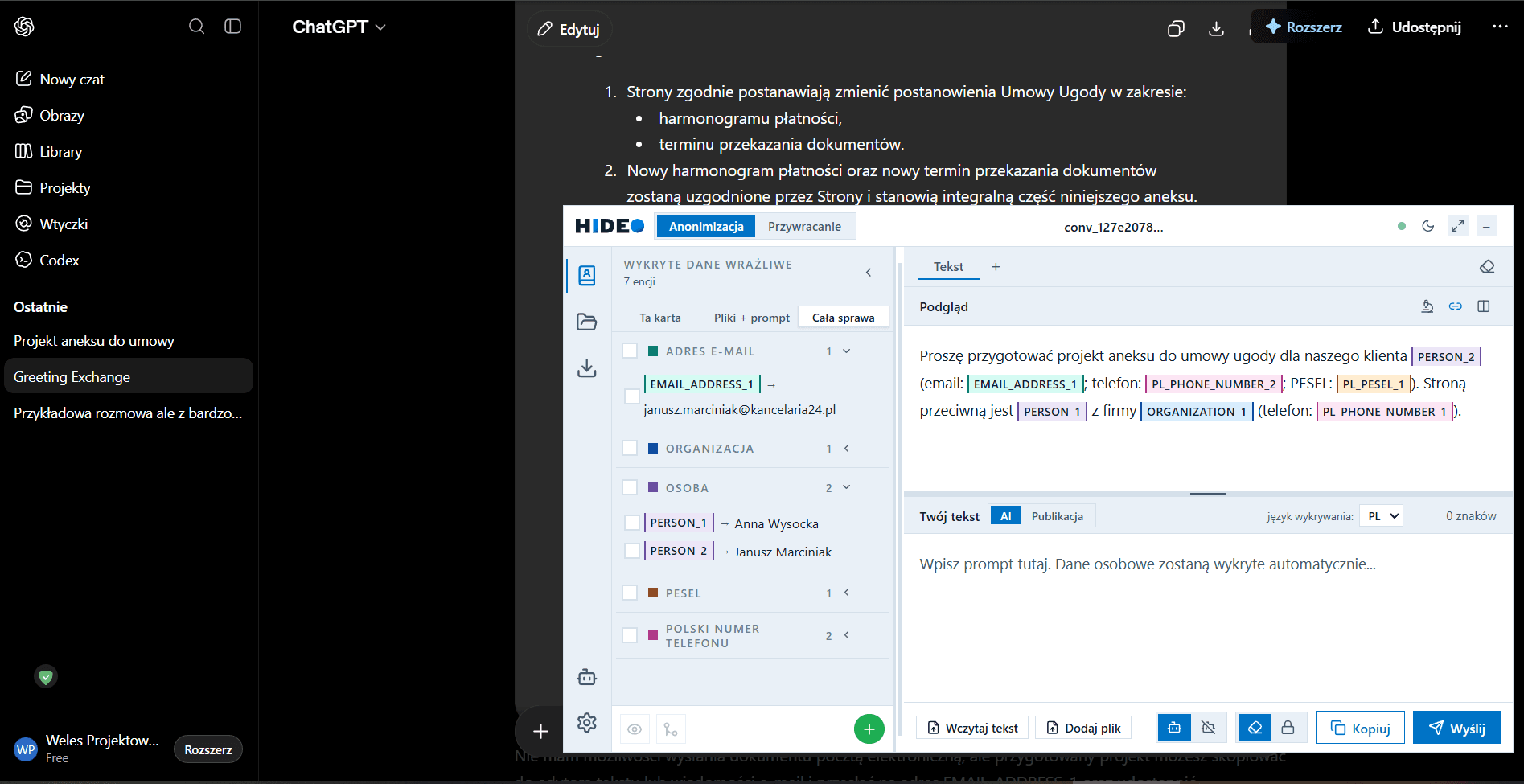Click the eye icon below entity list

[635, 729]
